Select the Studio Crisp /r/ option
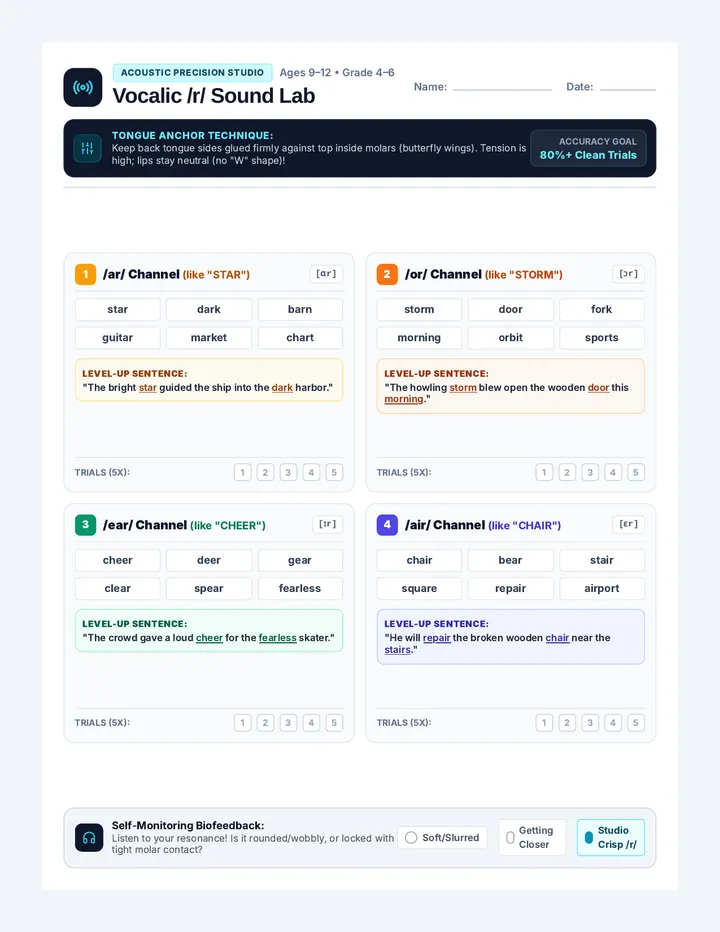This screenshot has width=720, height=932. point(611,837)
